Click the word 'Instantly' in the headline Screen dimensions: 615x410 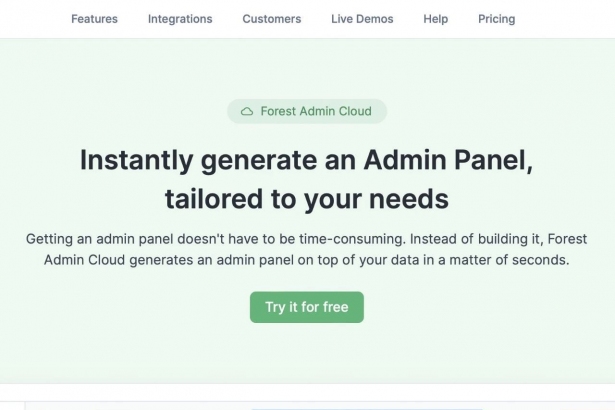coord(136,160)
